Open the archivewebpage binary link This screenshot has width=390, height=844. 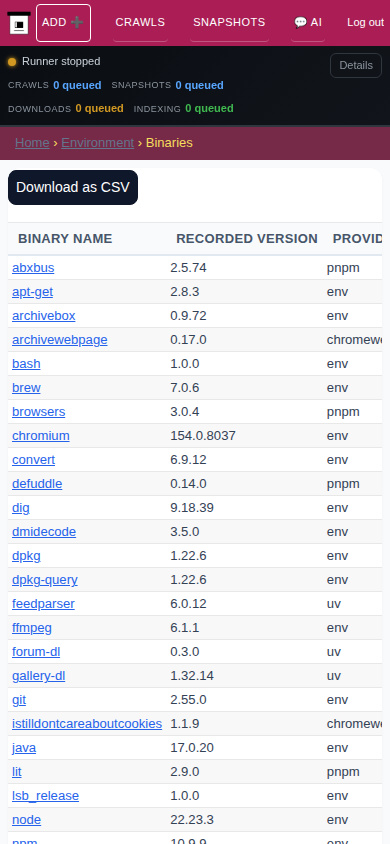pos(60,340)
